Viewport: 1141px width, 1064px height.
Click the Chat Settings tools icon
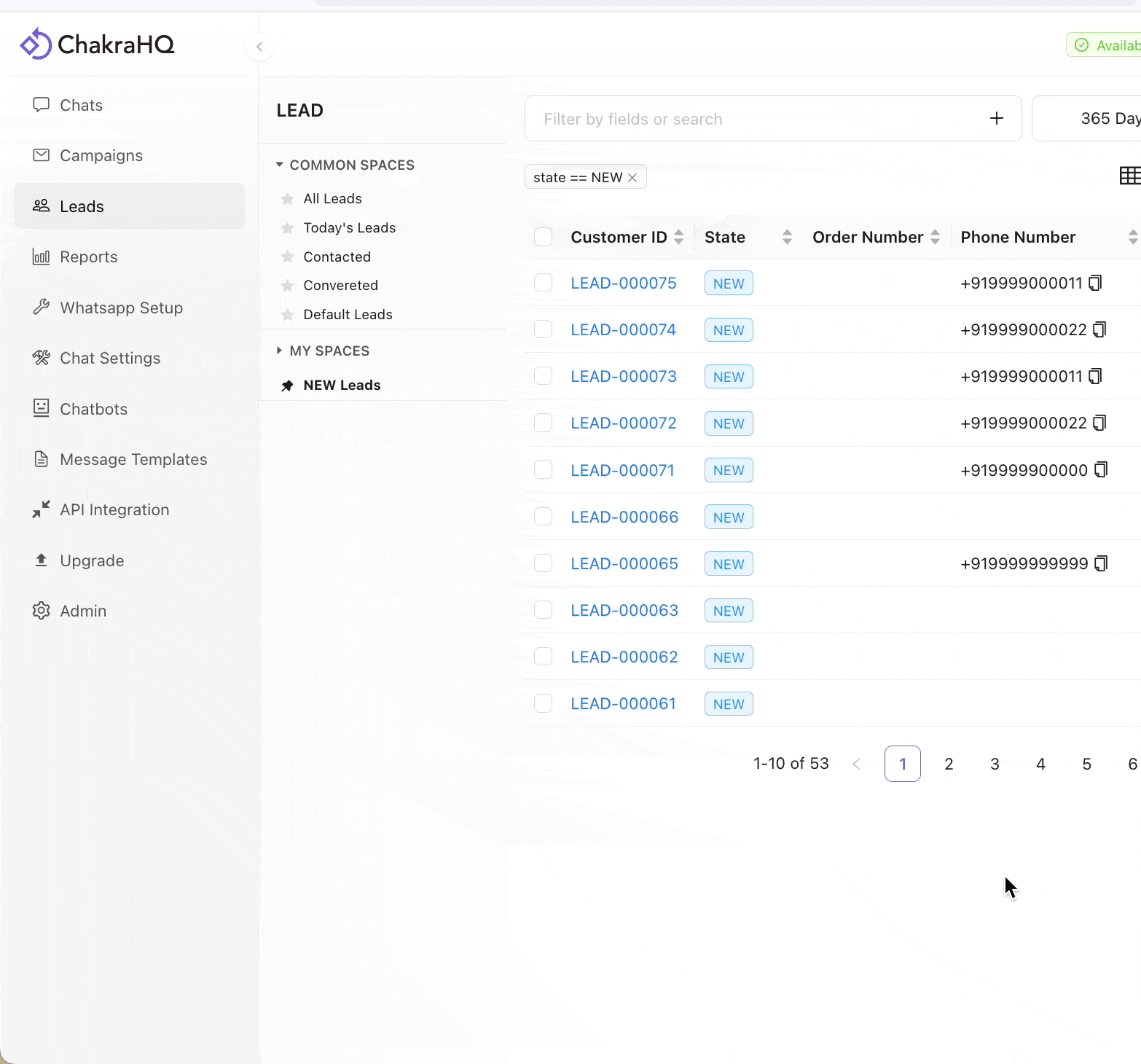tap(42, 358)
